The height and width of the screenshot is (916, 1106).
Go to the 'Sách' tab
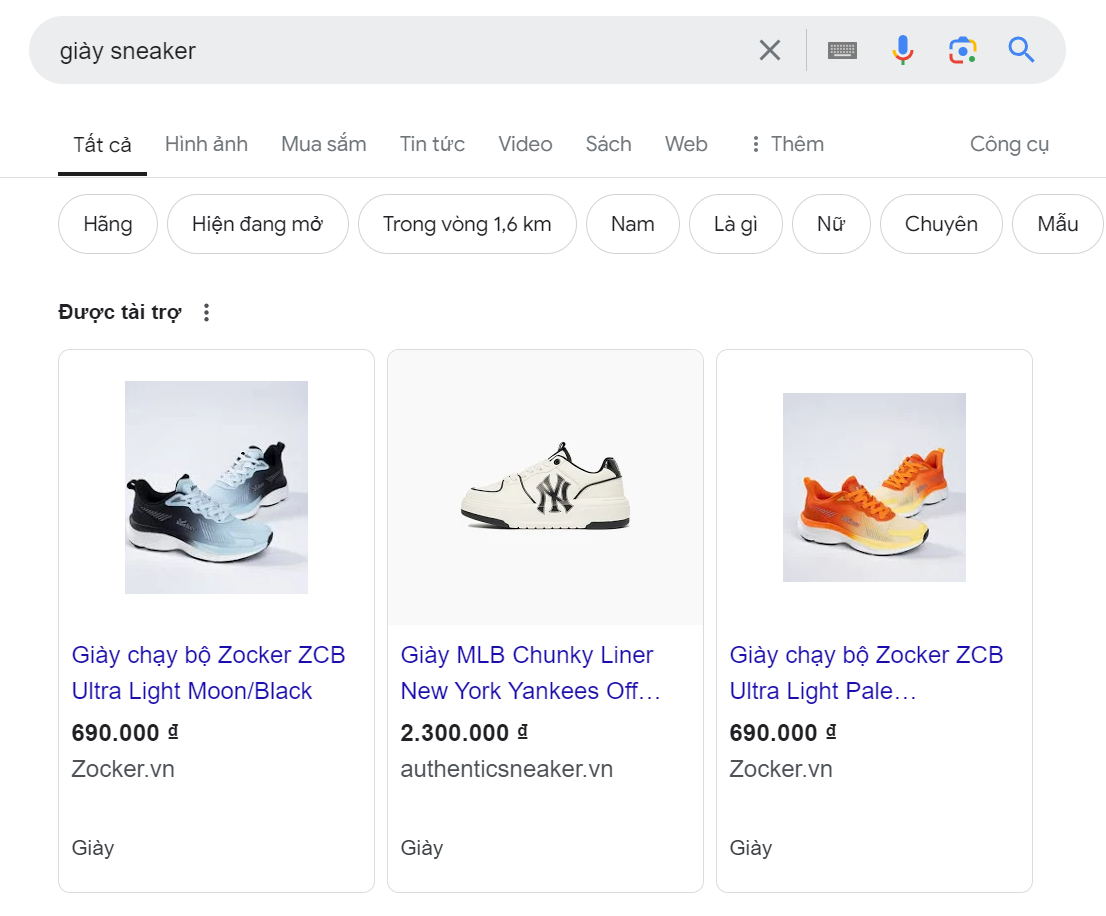coord(608,144)
